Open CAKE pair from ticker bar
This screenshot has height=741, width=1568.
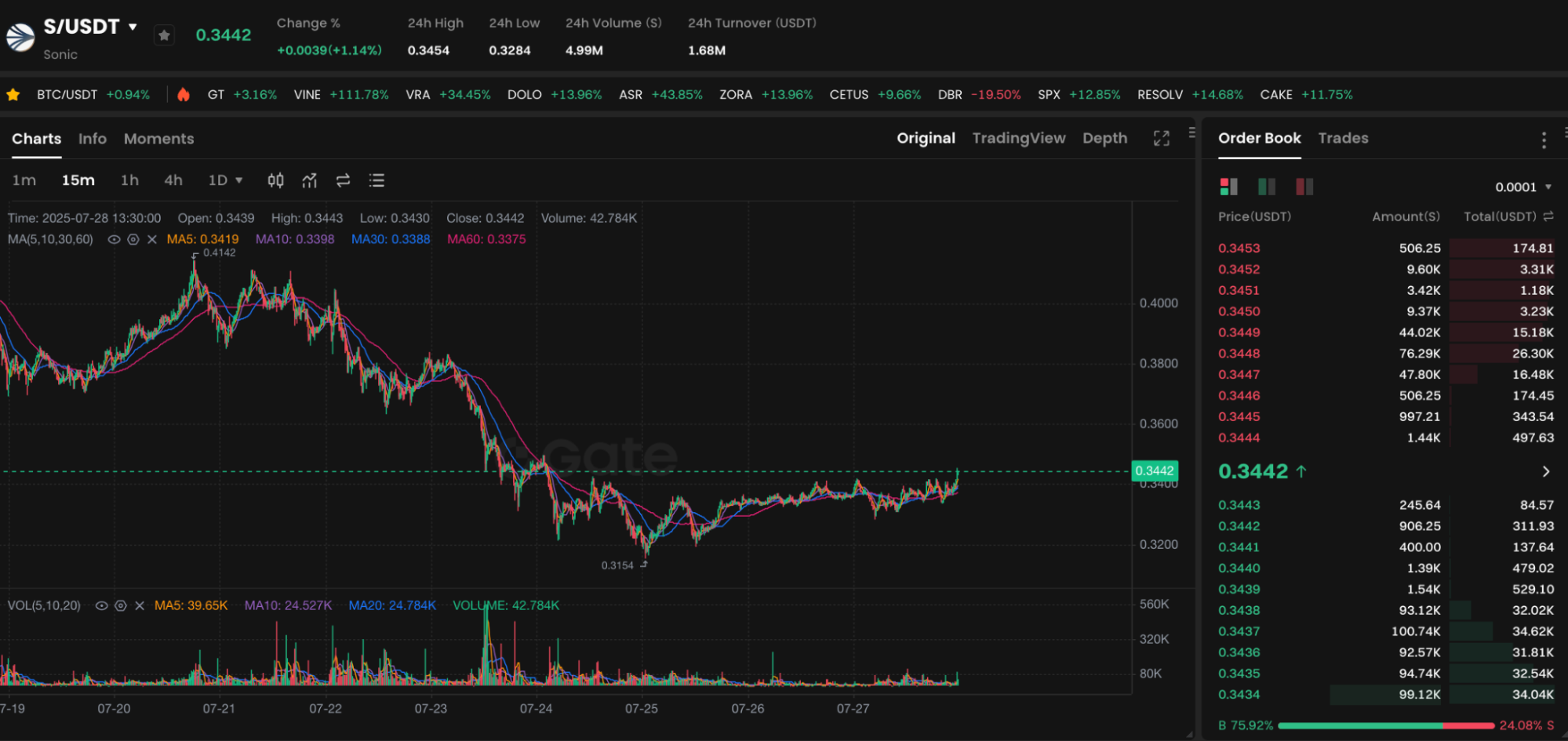[1306, 95]
